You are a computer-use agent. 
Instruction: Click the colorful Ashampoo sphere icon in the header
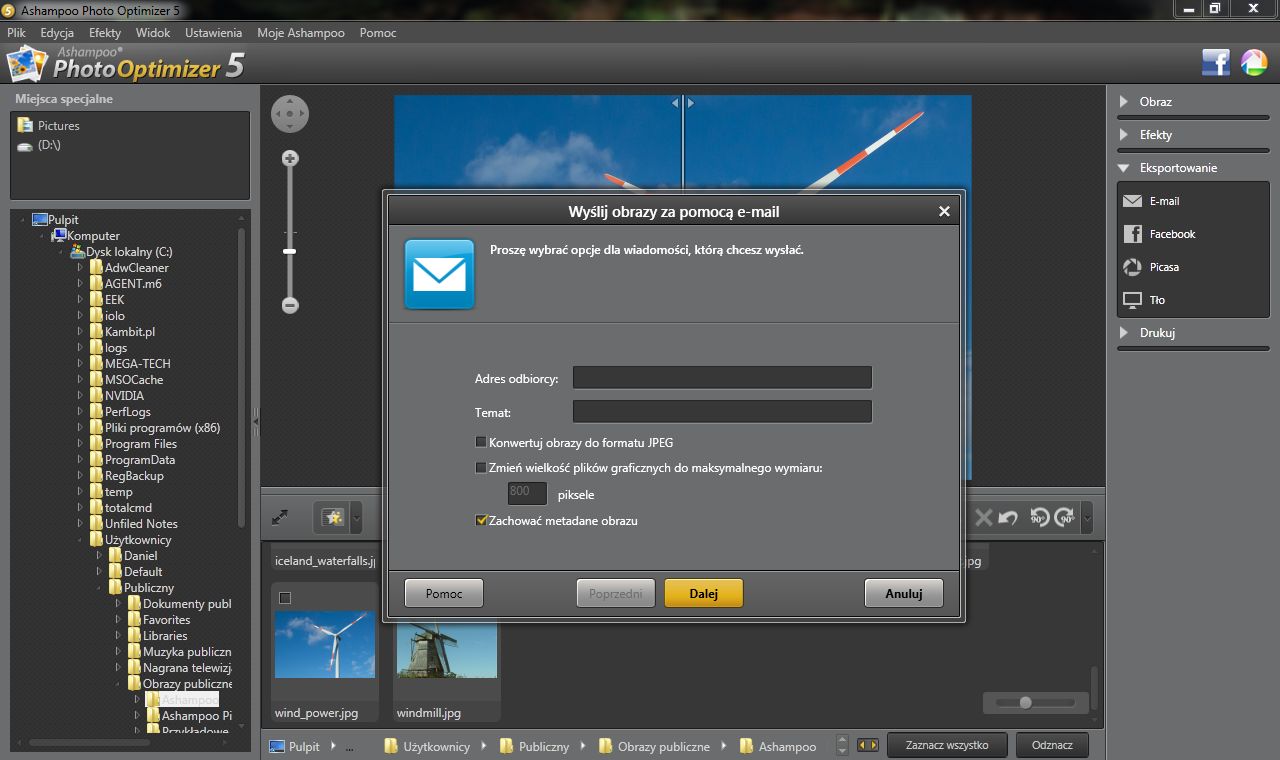pyautogui.click(x=1254, y=62)
